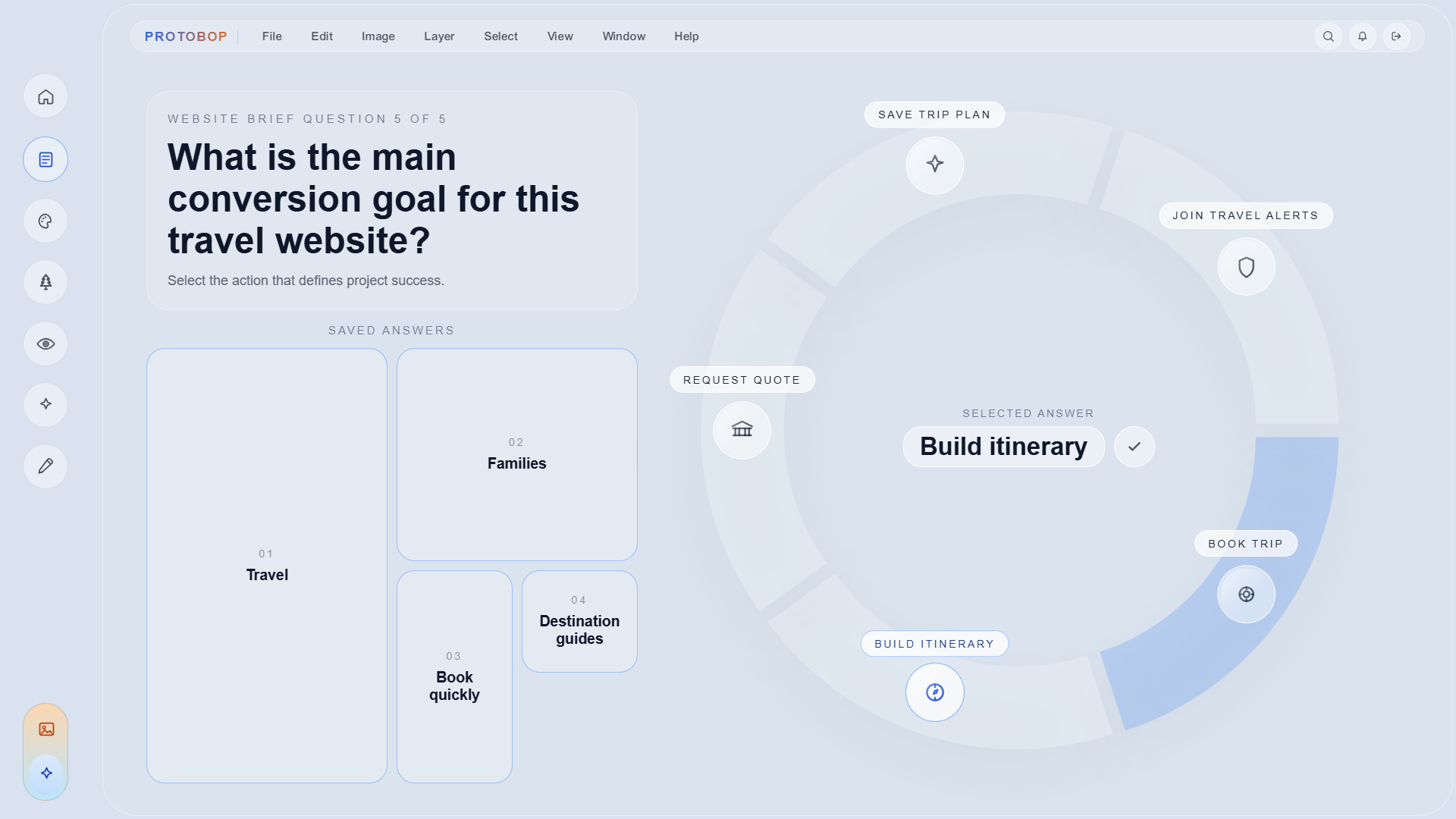Open the Window menu

pyautogui.click(x=623, y=36)
